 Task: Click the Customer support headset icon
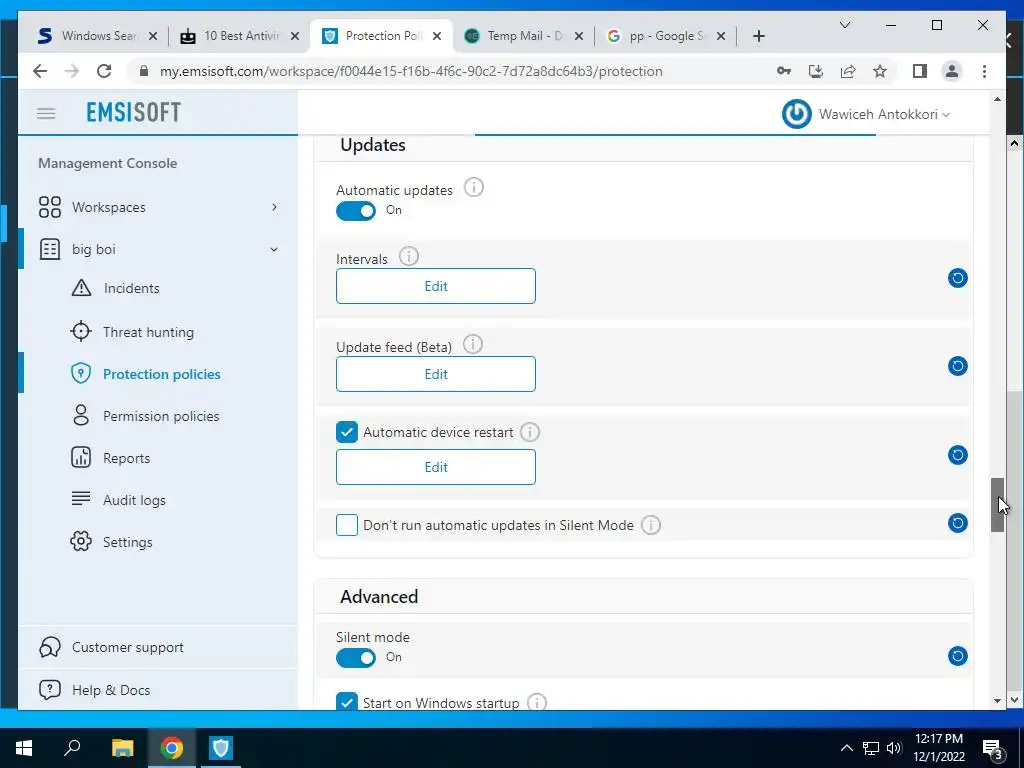pyautogui.click(x=50, y=647)
